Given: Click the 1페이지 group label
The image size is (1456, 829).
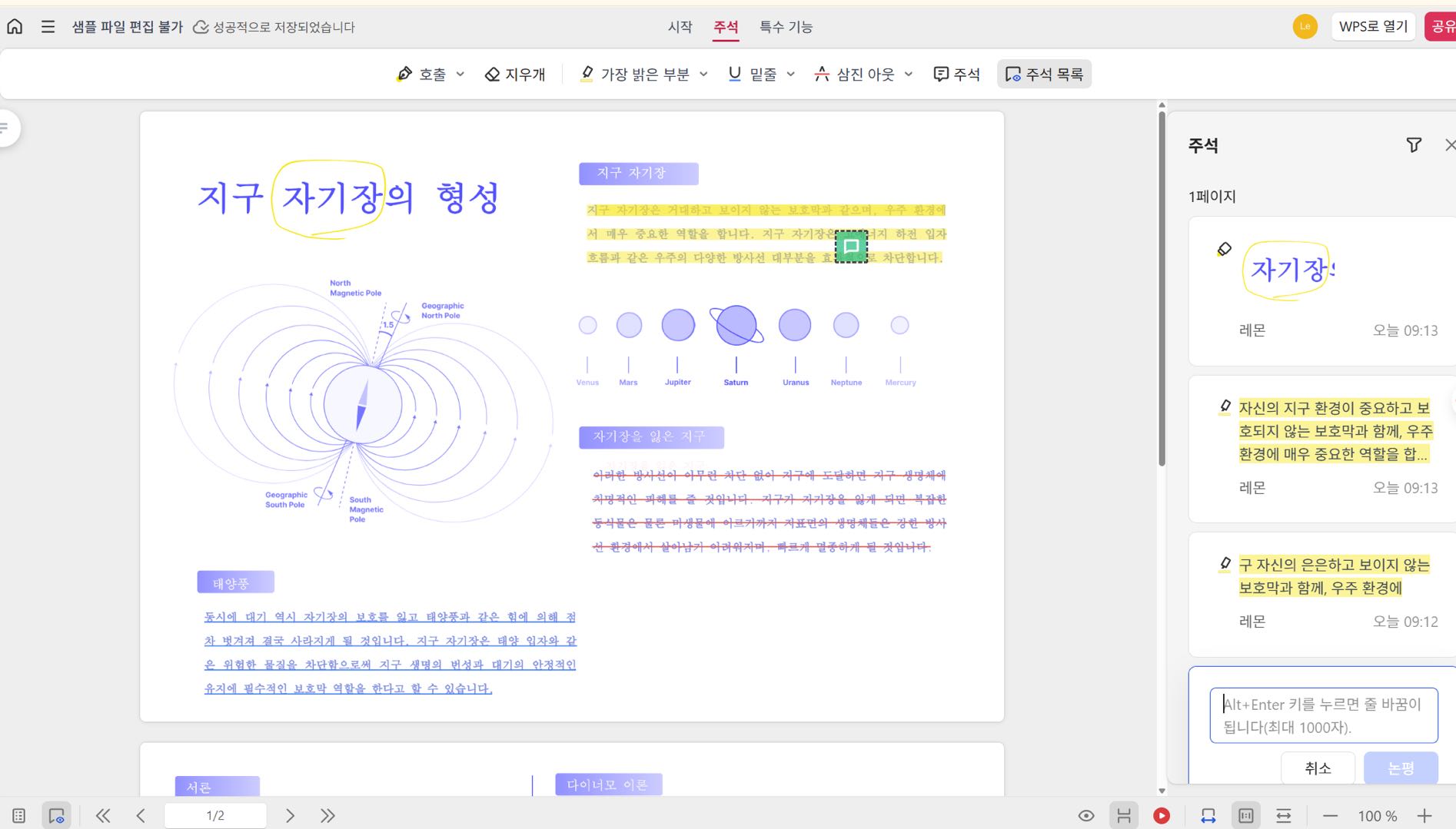Looking at the screenshot, I should (1212, 197).
